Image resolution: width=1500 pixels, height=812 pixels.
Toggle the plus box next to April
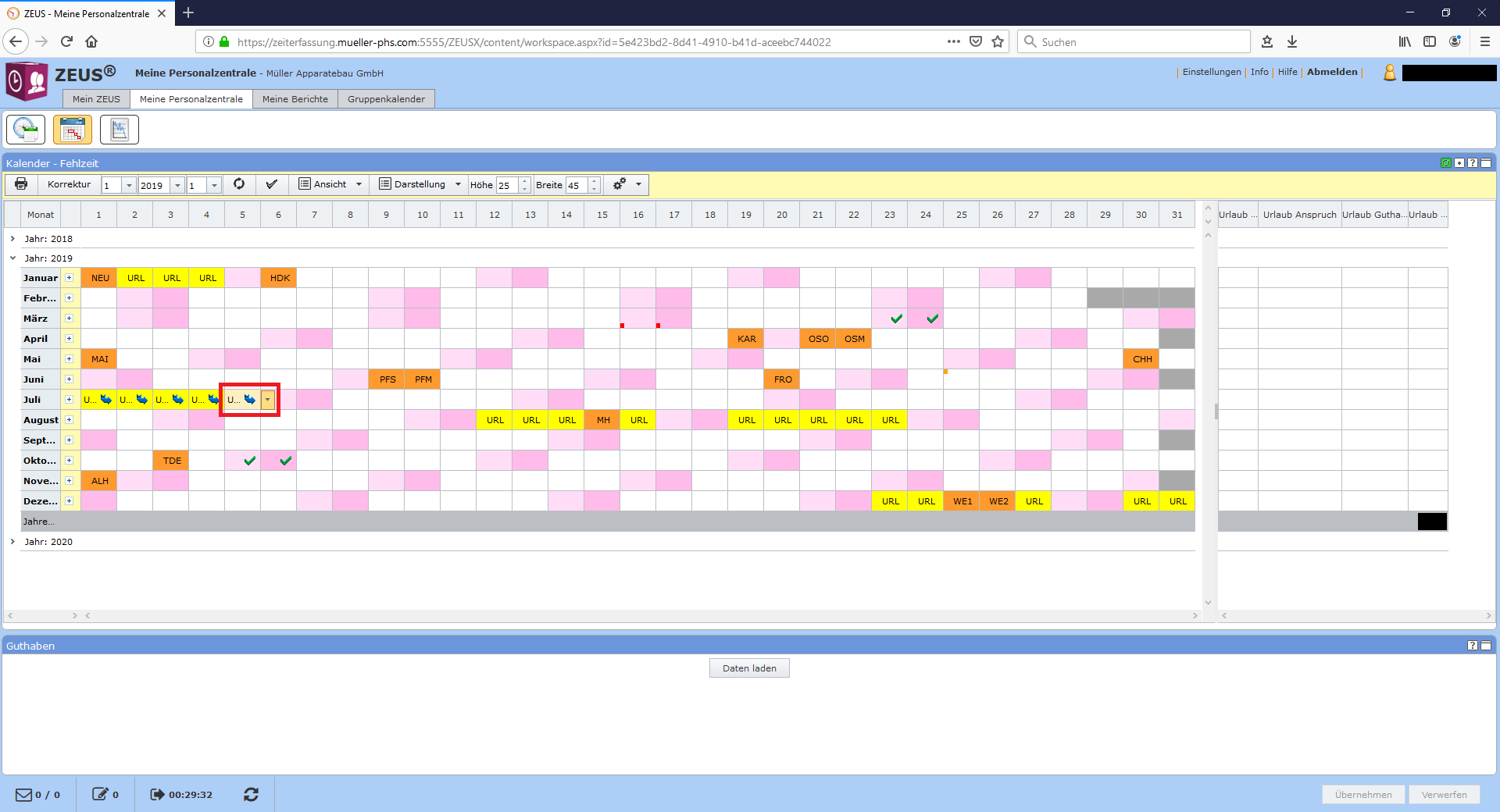[69, 339]
